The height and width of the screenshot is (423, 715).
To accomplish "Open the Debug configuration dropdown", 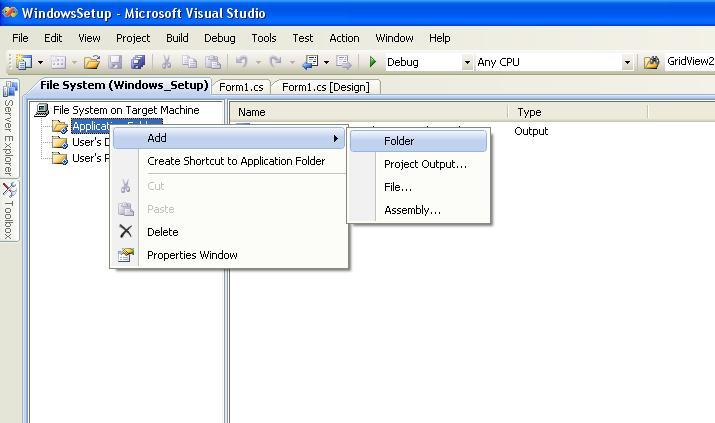I will [467, 62].
